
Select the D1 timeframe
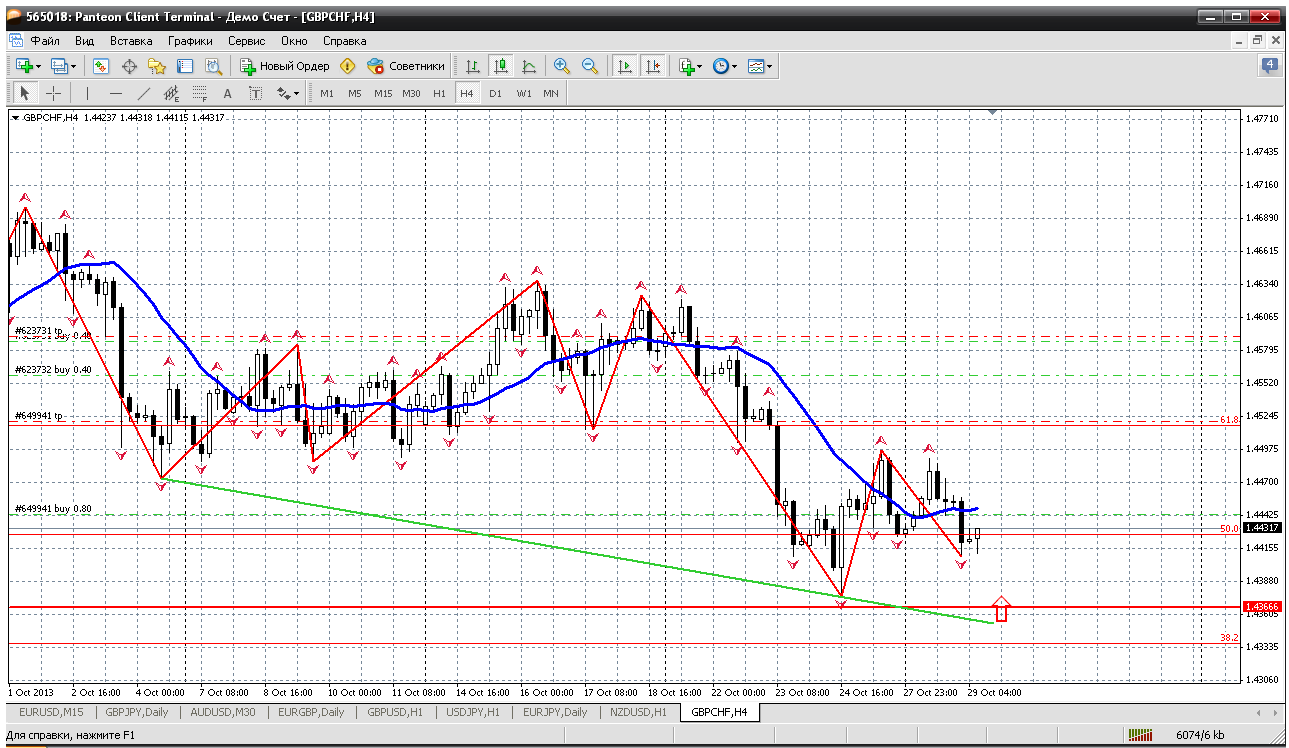click(x=495, y=93)
